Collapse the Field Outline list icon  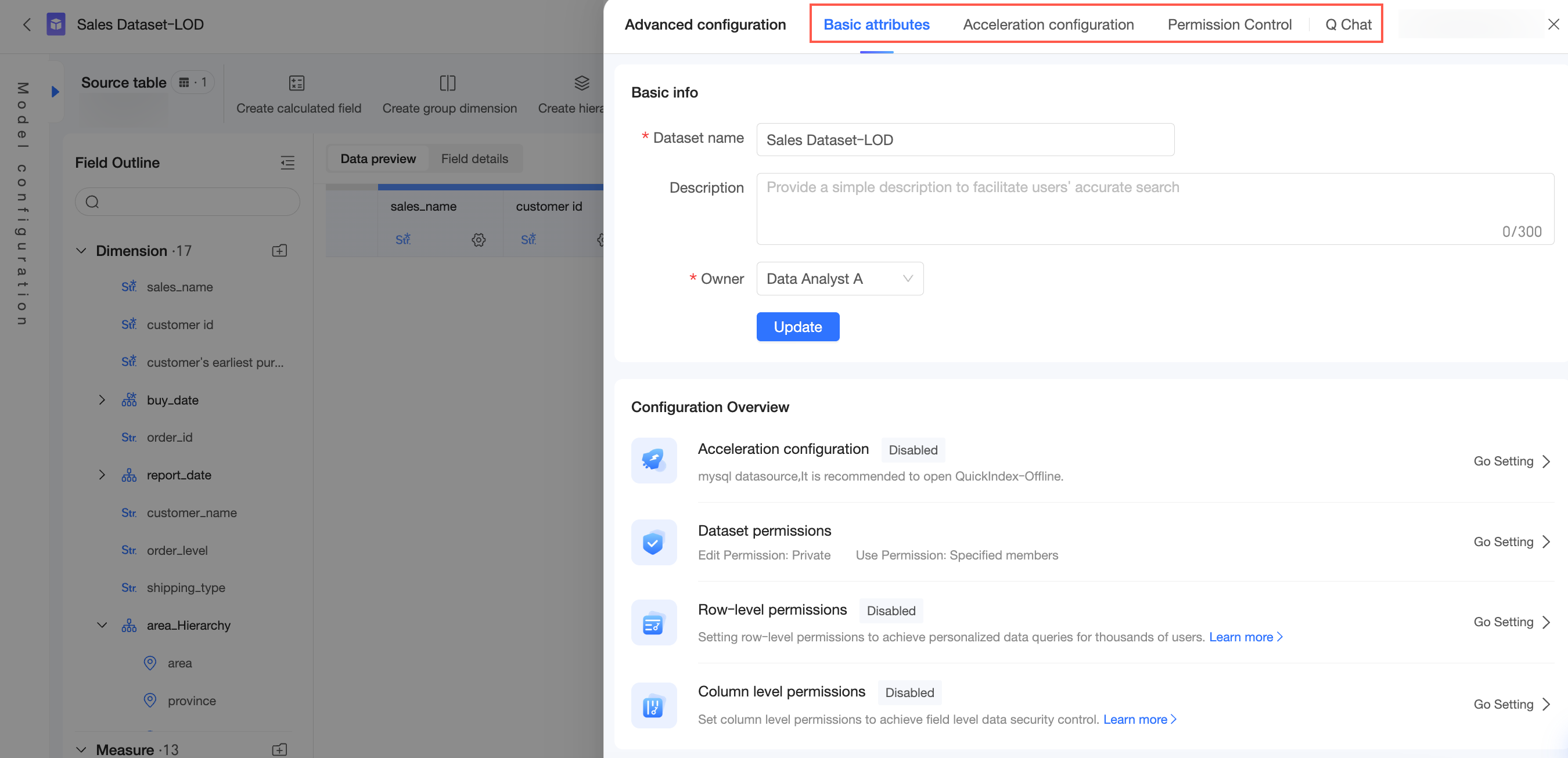[287, 163]
